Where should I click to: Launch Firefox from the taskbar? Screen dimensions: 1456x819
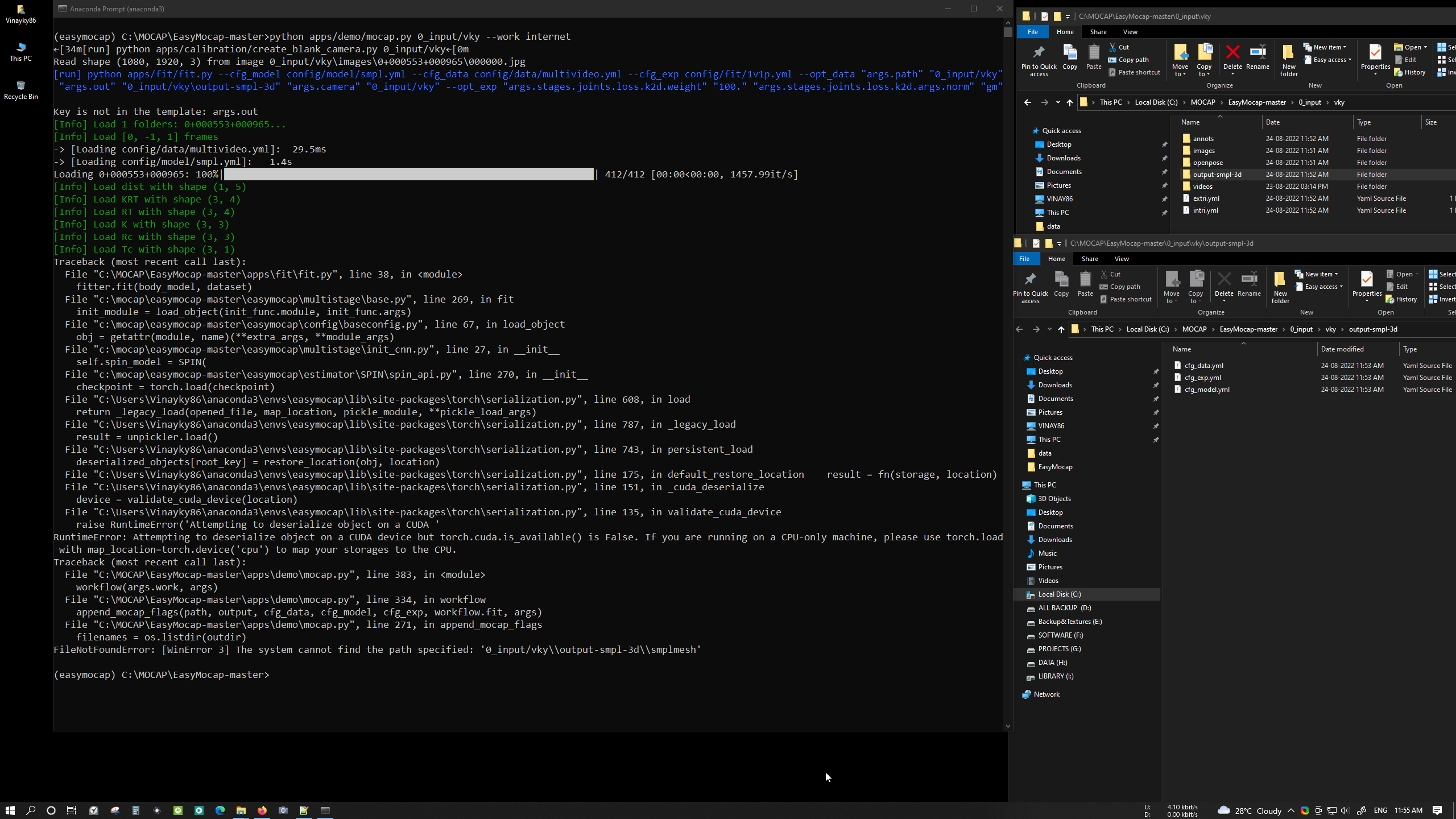tap(262, 810)
